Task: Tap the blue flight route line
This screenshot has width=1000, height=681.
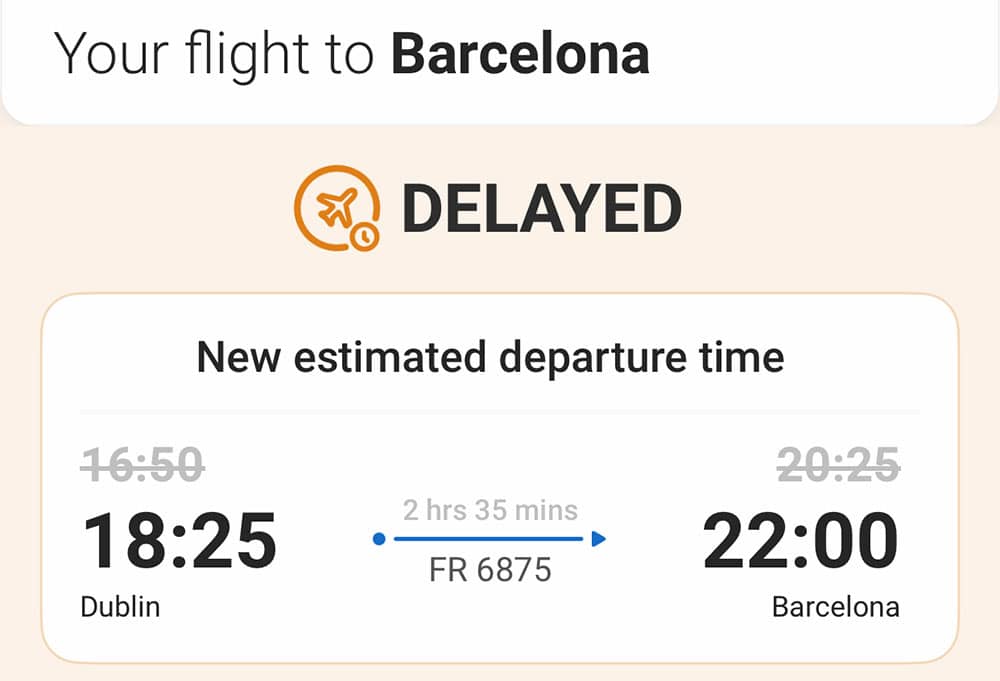Action: click(x=489, y=539)
